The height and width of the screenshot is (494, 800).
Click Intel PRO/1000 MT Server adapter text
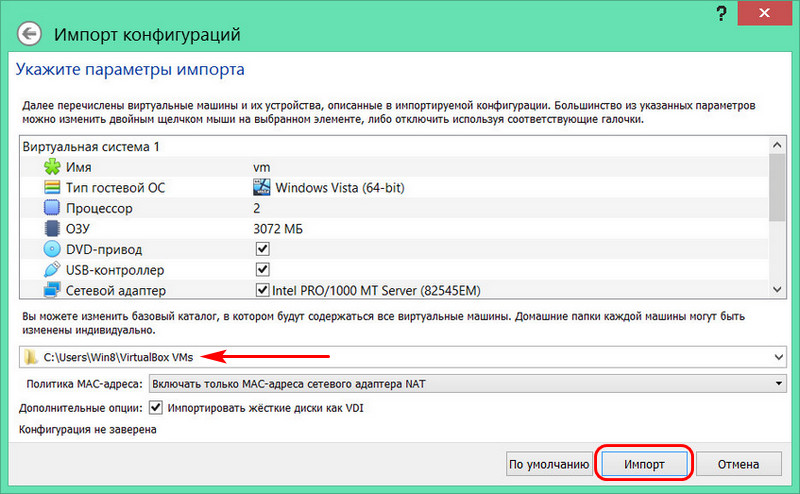pyautogui.click(x=376, y=290)
